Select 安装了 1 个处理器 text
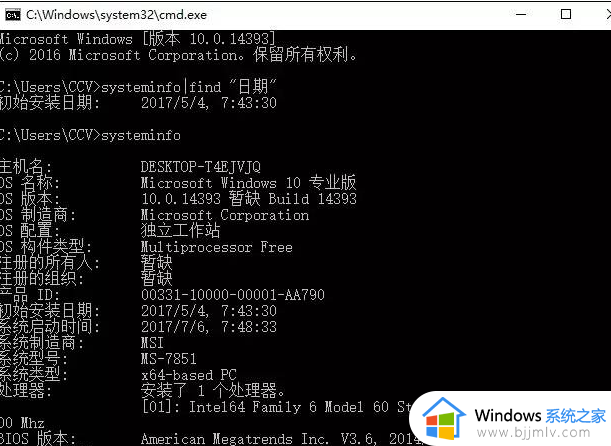This screenshot has height=446, width=611. pos(213,390)
